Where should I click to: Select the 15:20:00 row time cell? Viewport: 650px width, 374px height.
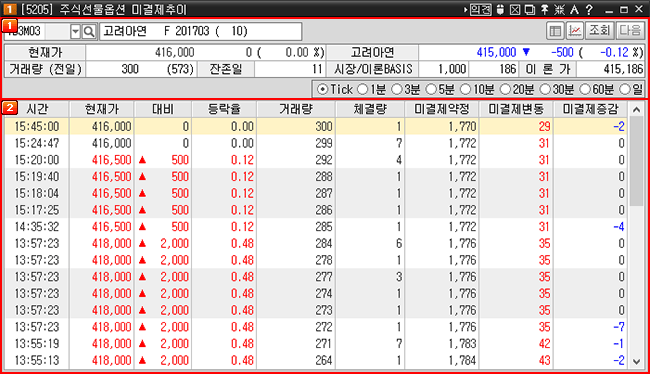pos(36,160)
